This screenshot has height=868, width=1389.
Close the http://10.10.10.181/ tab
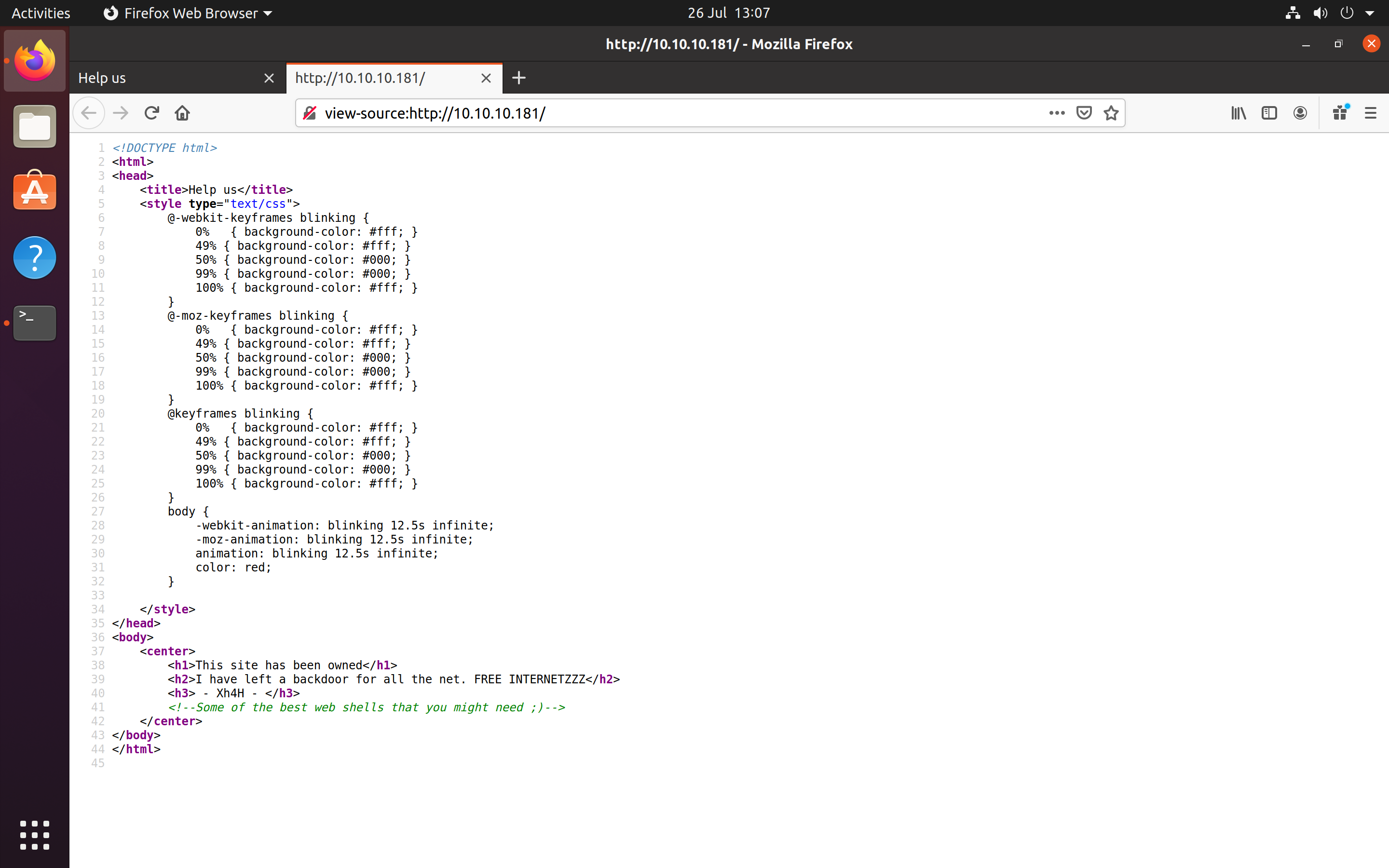(x=486, y=78)
